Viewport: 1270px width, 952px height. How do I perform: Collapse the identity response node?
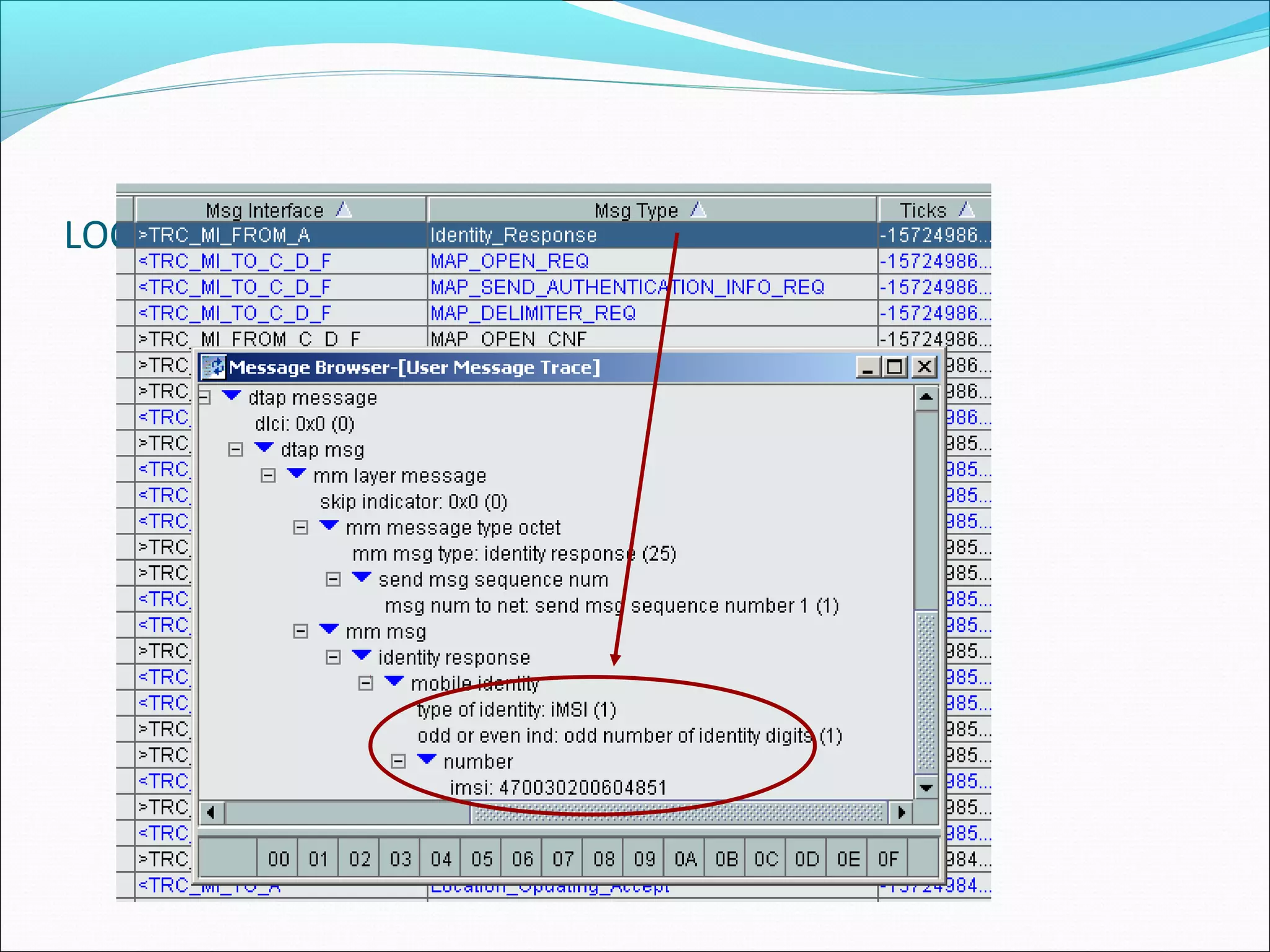pyautogui.click(x=333, y=658)
